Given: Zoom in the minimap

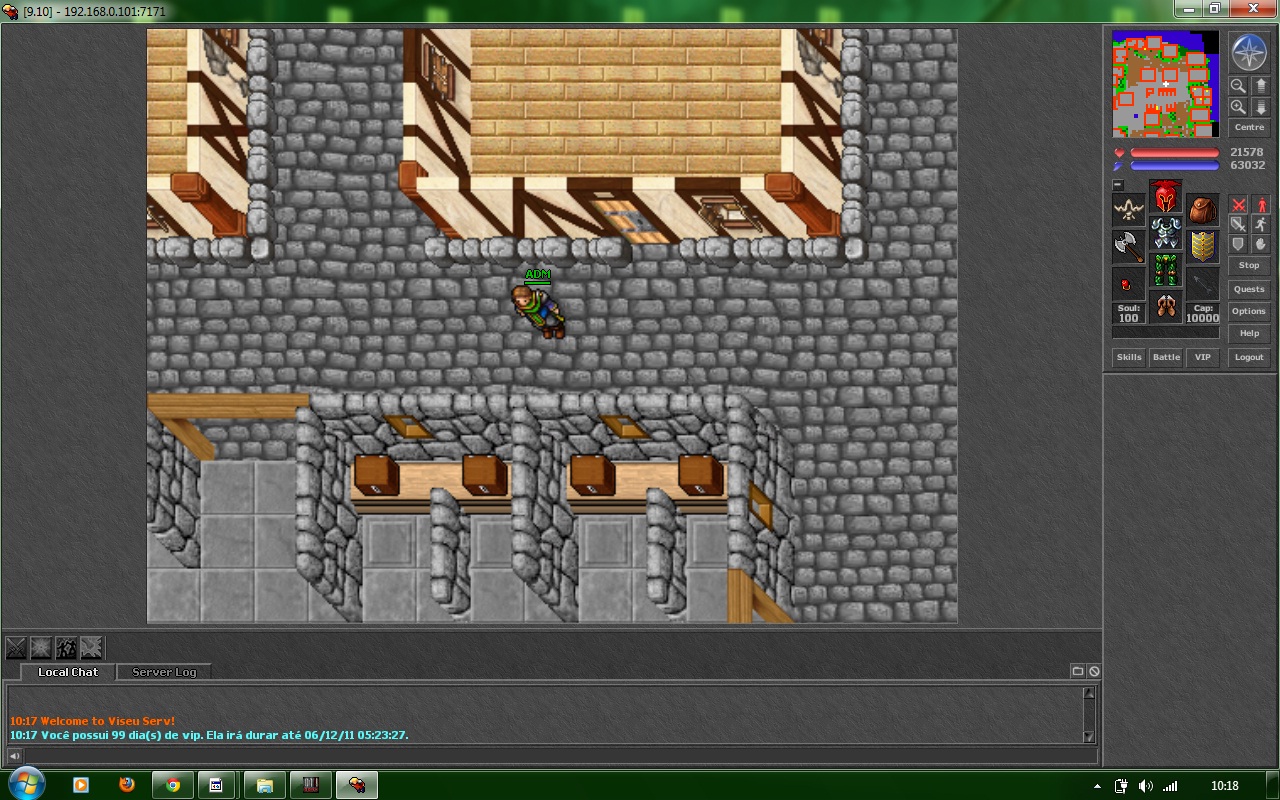Looking at the screenshot, I should click(x=1238, y=107).
